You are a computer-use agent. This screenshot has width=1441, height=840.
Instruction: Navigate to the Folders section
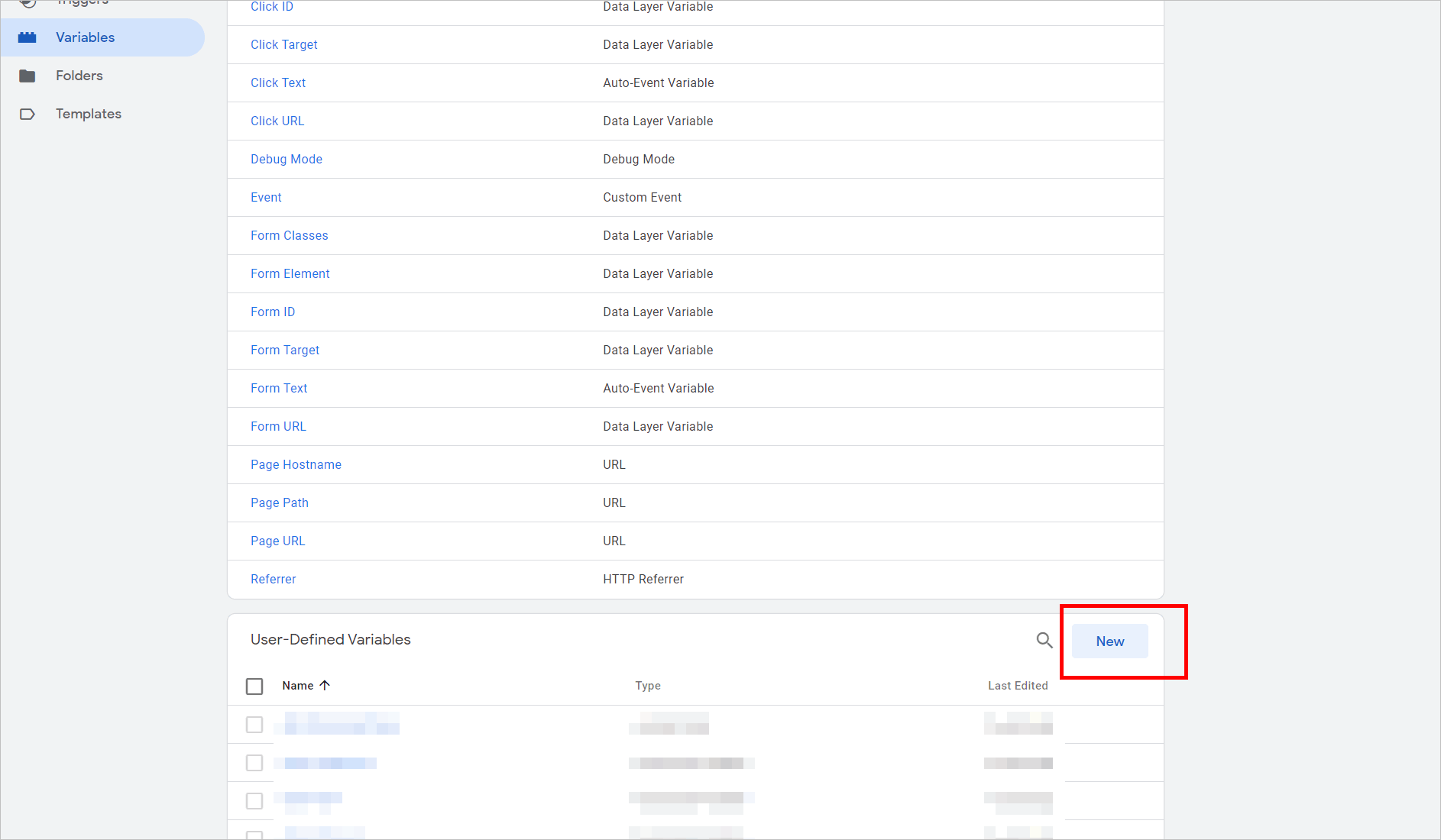[x=79, y=75]
